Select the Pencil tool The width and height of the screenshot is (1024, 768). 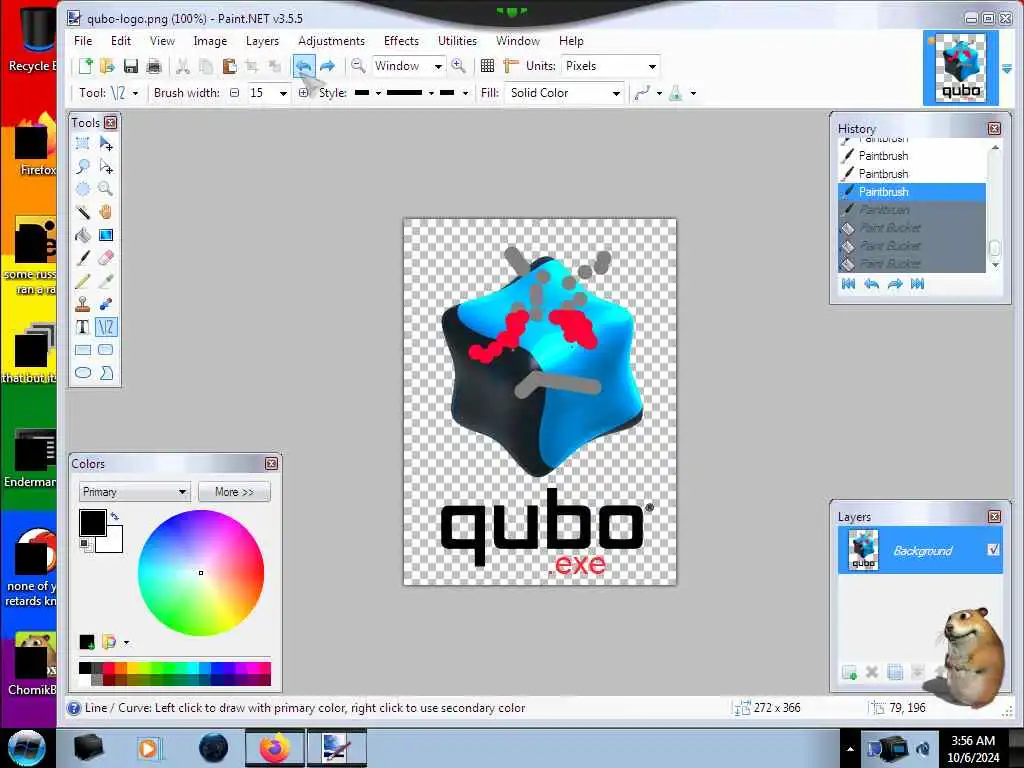[82, 281]
